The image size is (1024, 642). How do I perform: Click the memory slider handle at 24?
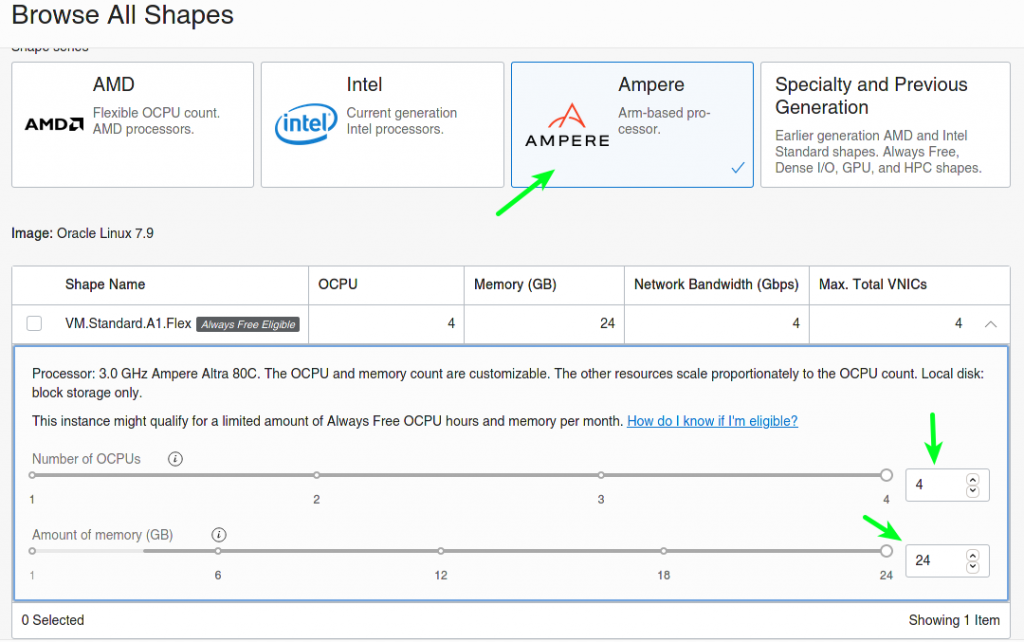point(886,551)
